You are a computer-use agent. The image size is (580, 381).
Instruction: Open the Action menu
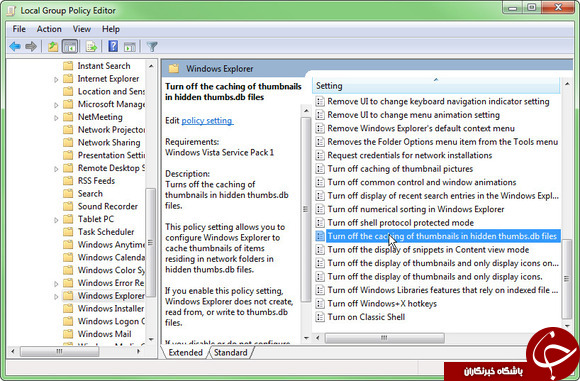[x=49, y=29]
